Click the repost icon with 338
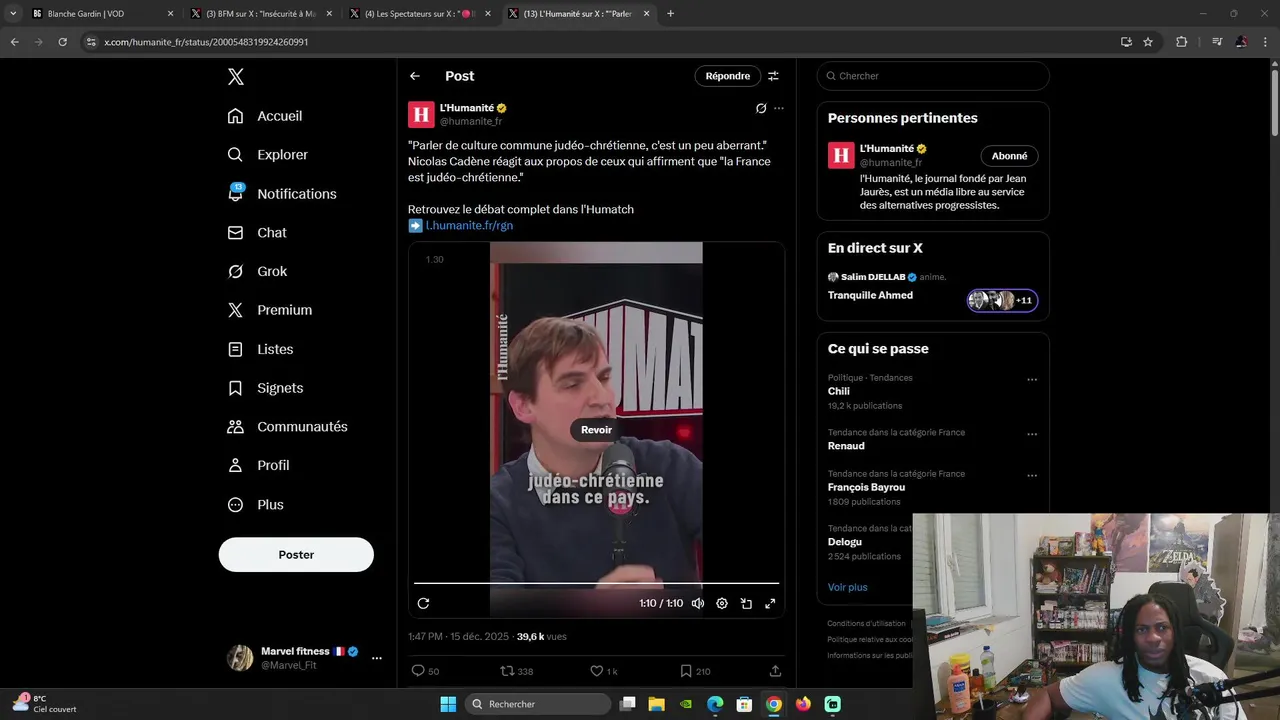Screen dimensions: 1280x720 (507, 671)
